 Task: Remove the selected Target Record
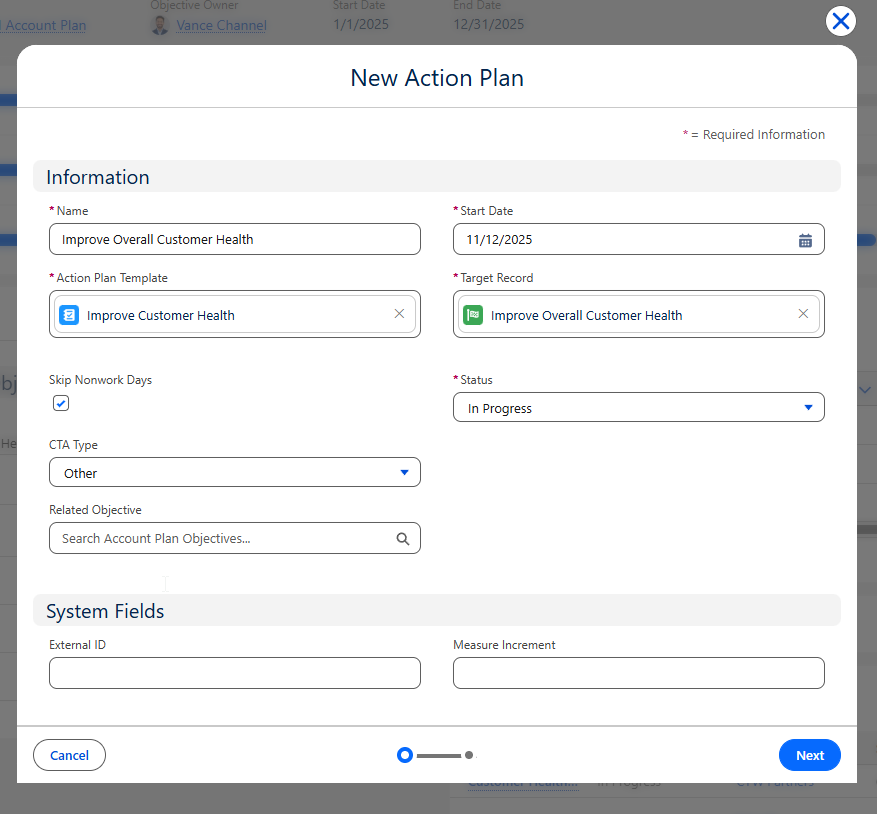tap(803, 314)
